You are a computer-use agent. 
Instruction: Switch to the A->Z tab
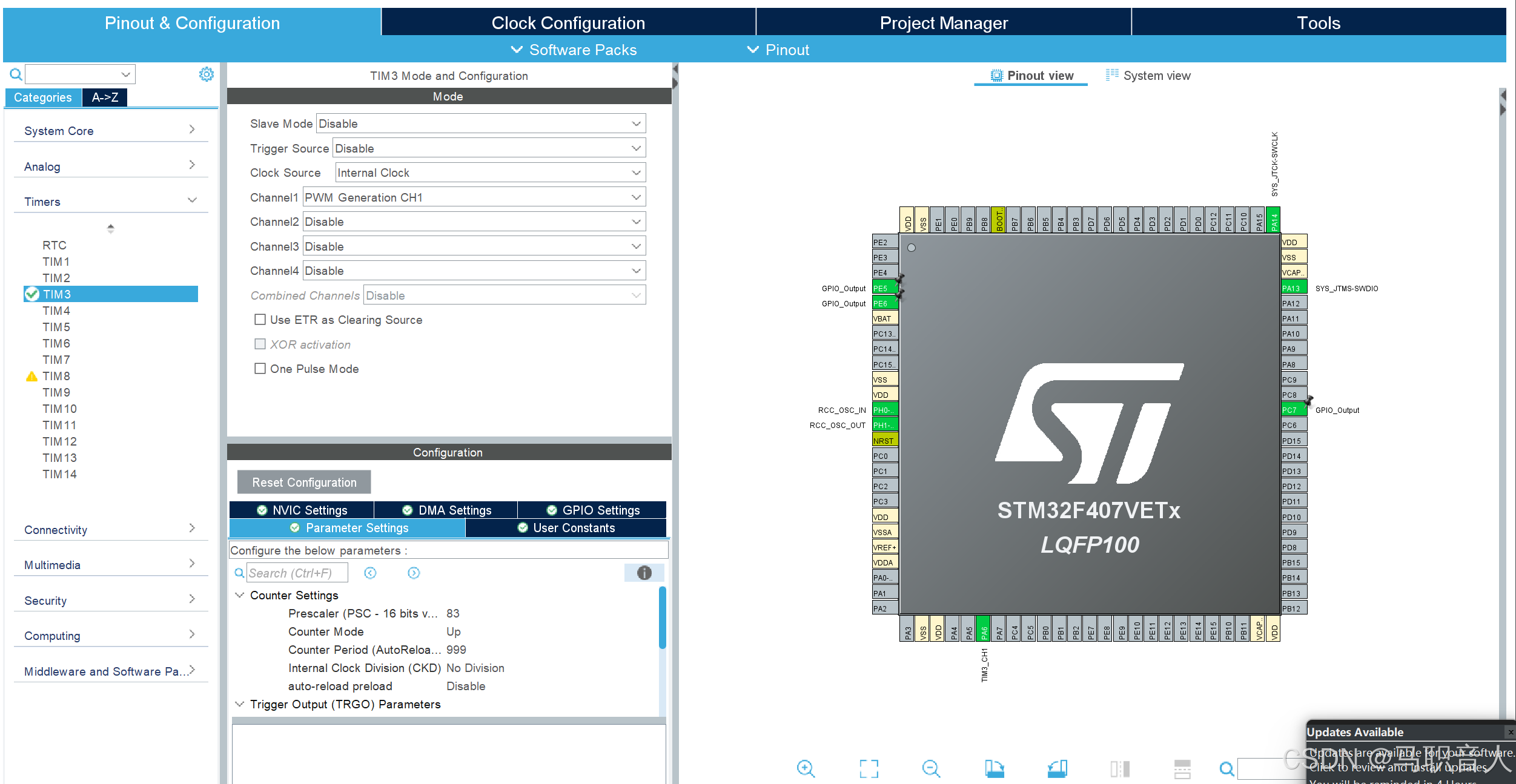pos(105,97)
